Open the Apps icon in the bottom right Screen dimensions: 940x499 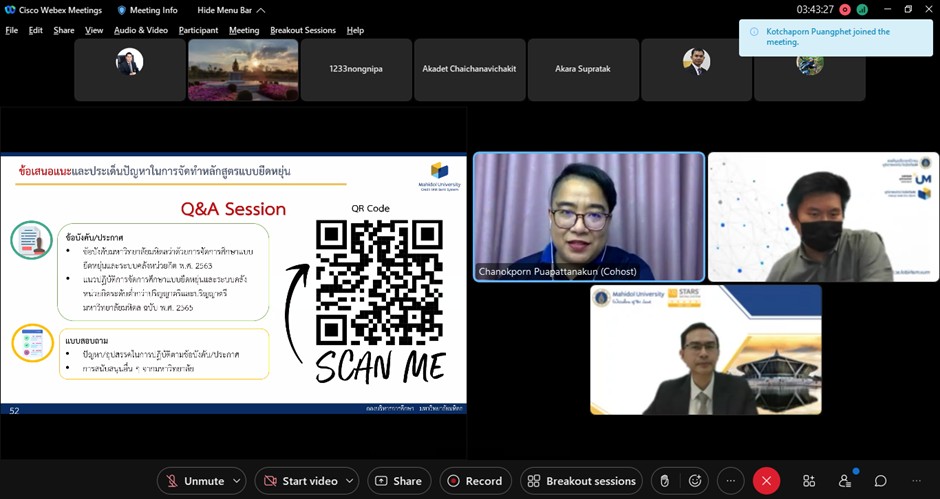pos(809,481)
